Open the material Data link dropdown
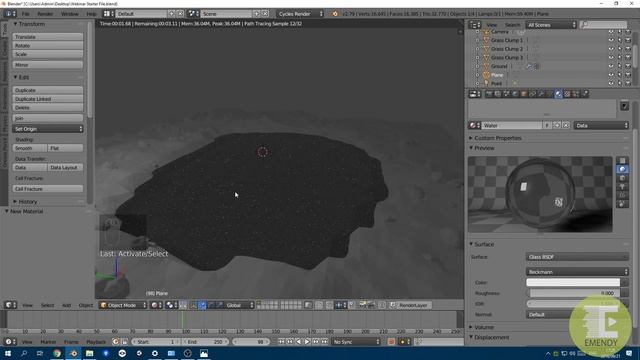This screenshot has height=360, width=640. pos(601,125)
